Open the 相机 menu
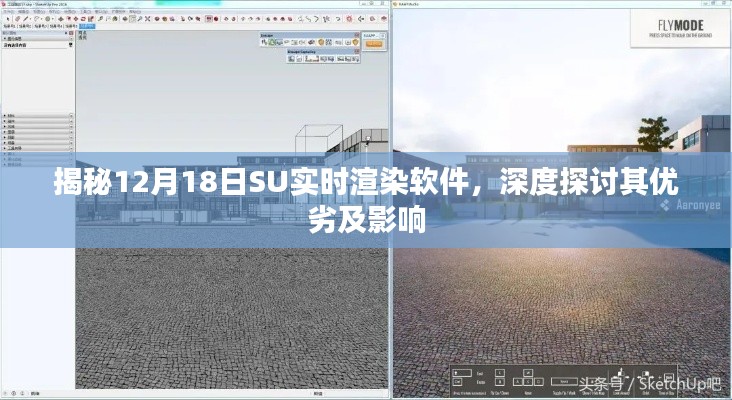The image size is (732, 400). pos(55,12)
